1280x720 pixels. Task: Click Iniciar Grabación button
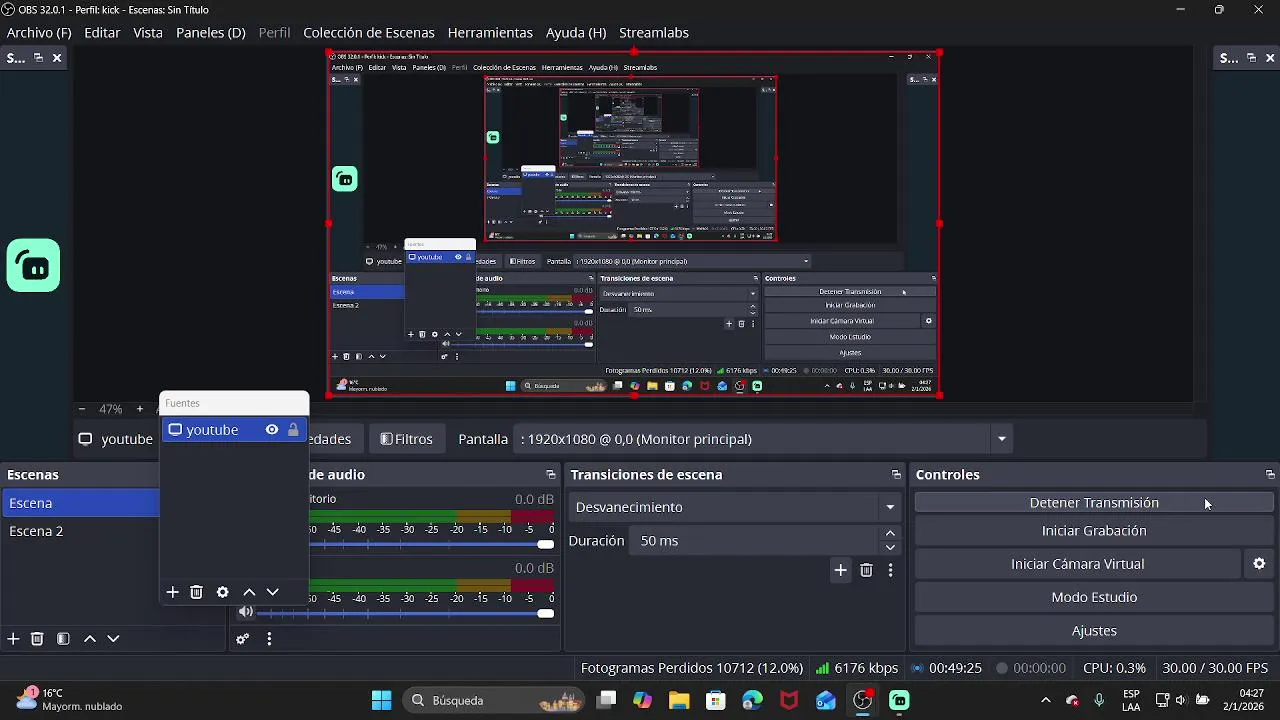click(1094, 531)
